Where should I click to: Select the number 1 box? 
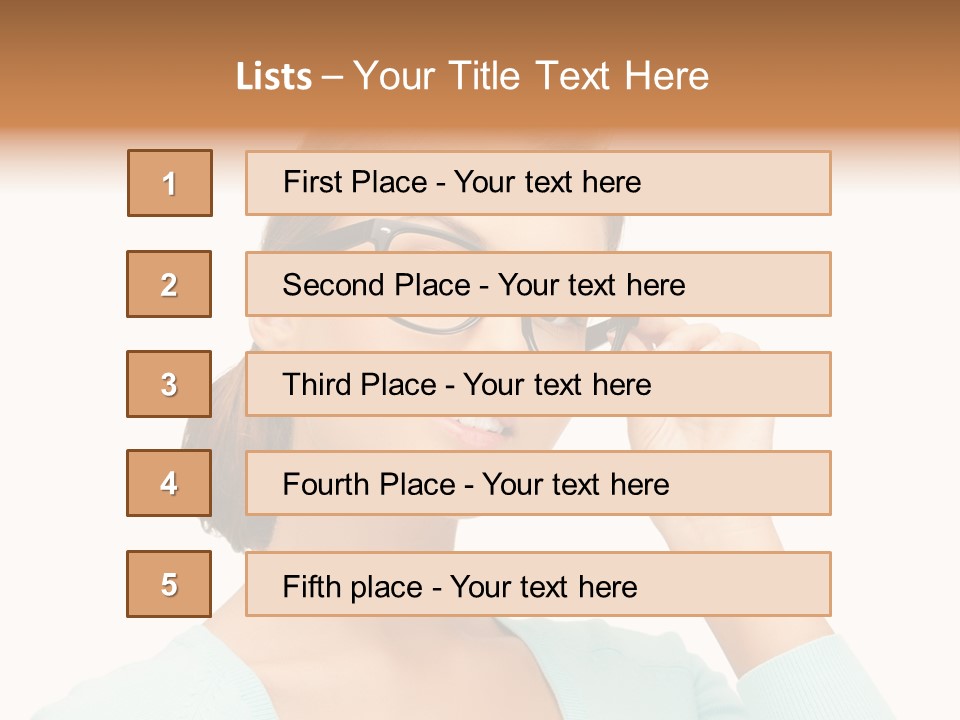tap(170, 183)
